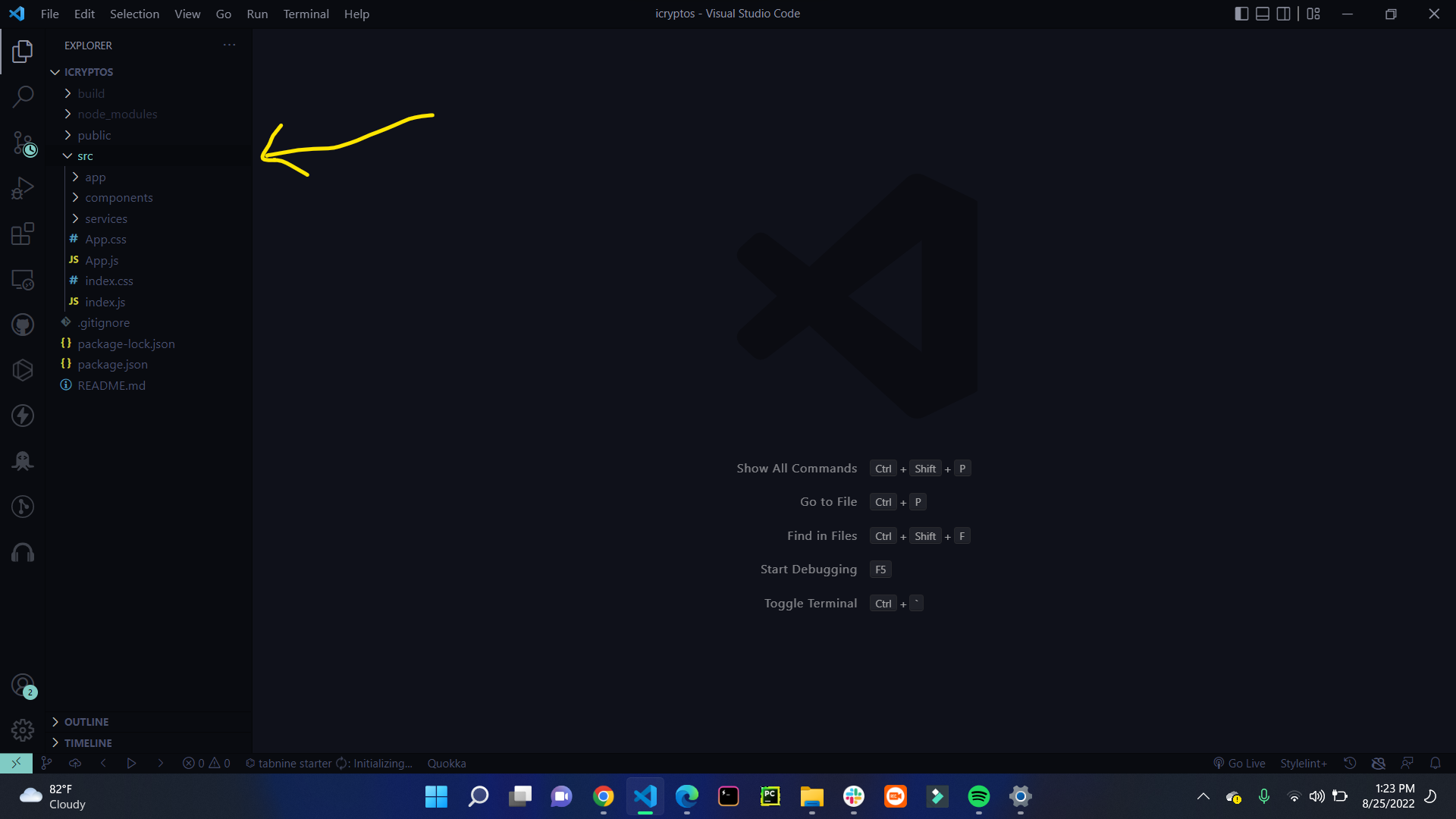Click the tabnine starter status item
The height and width of the screenshot is (819, 1456).
tap(328, 763)
